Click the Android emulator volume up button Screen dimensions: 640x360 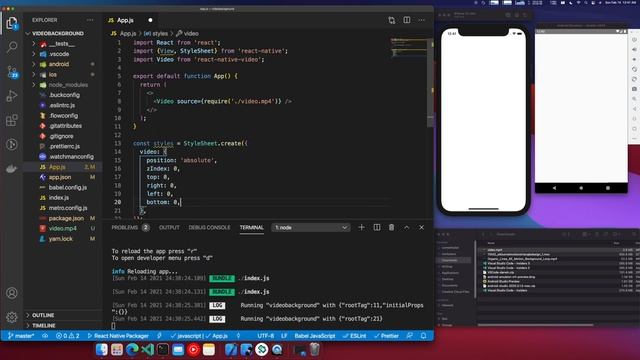pyautogui.click(x=634, y=49)
